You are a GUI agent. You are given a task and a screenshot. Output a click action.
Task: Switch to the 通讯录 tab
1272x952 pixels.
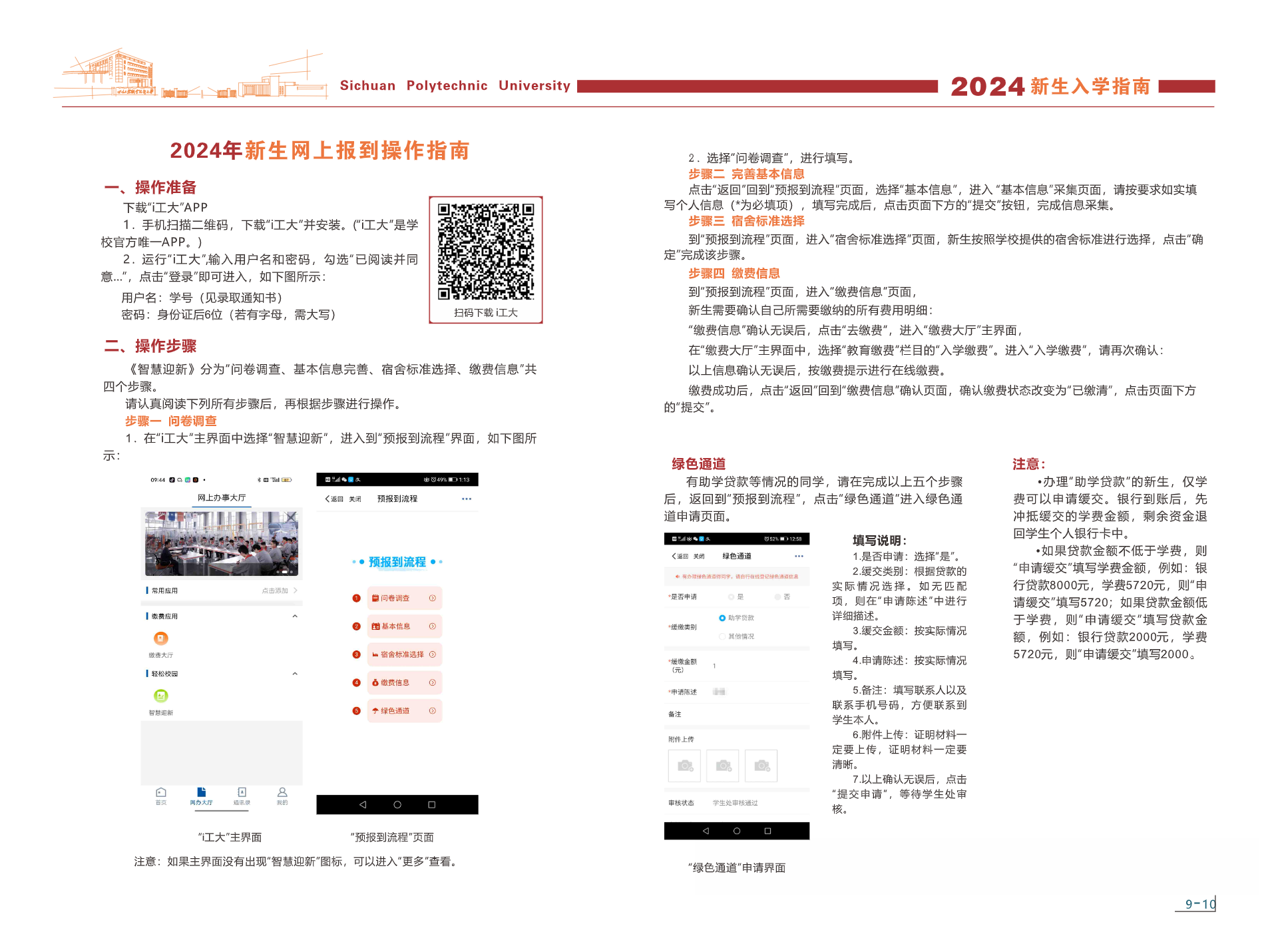[242, 796]
